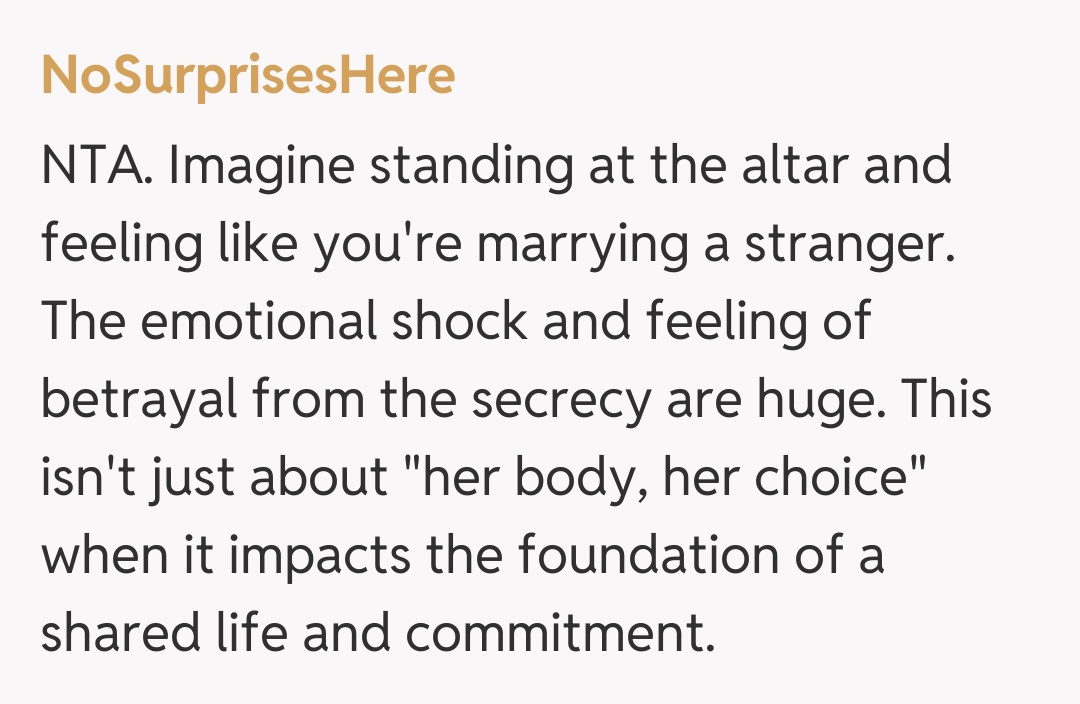Open the NoSurprisesHere user profile
This screenshot has height=704, width=1080.
[x=248, y=76]
